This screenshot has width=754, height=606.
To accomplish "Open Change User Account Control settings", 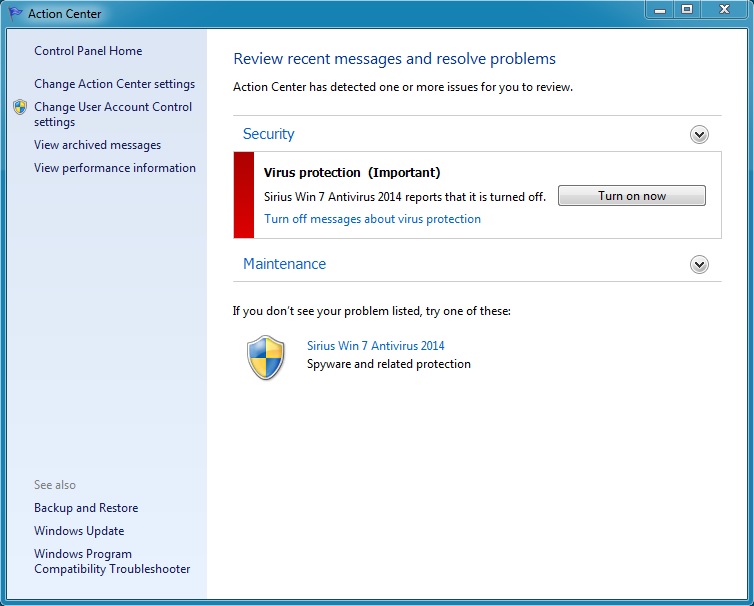I will tap(113, 114).
